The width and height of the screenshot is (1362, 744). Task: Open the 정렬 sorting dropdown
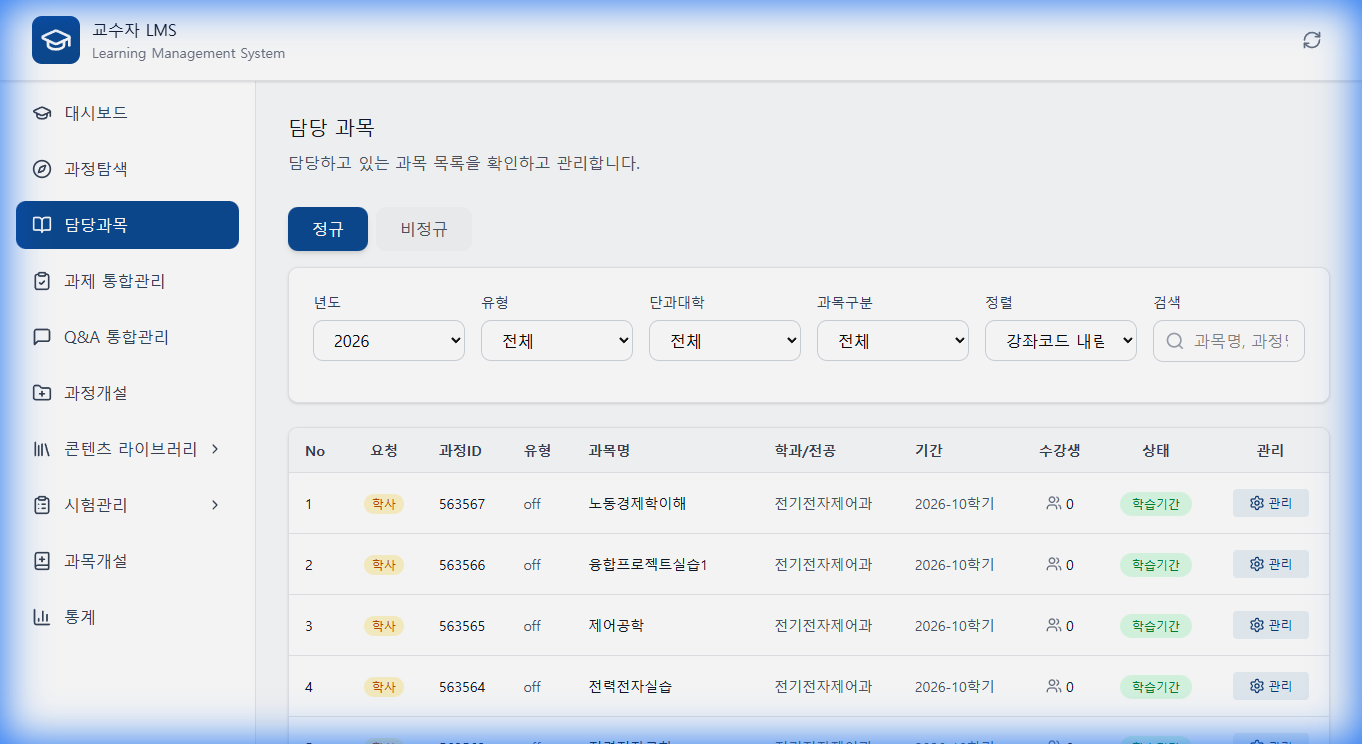(1060, 340)
